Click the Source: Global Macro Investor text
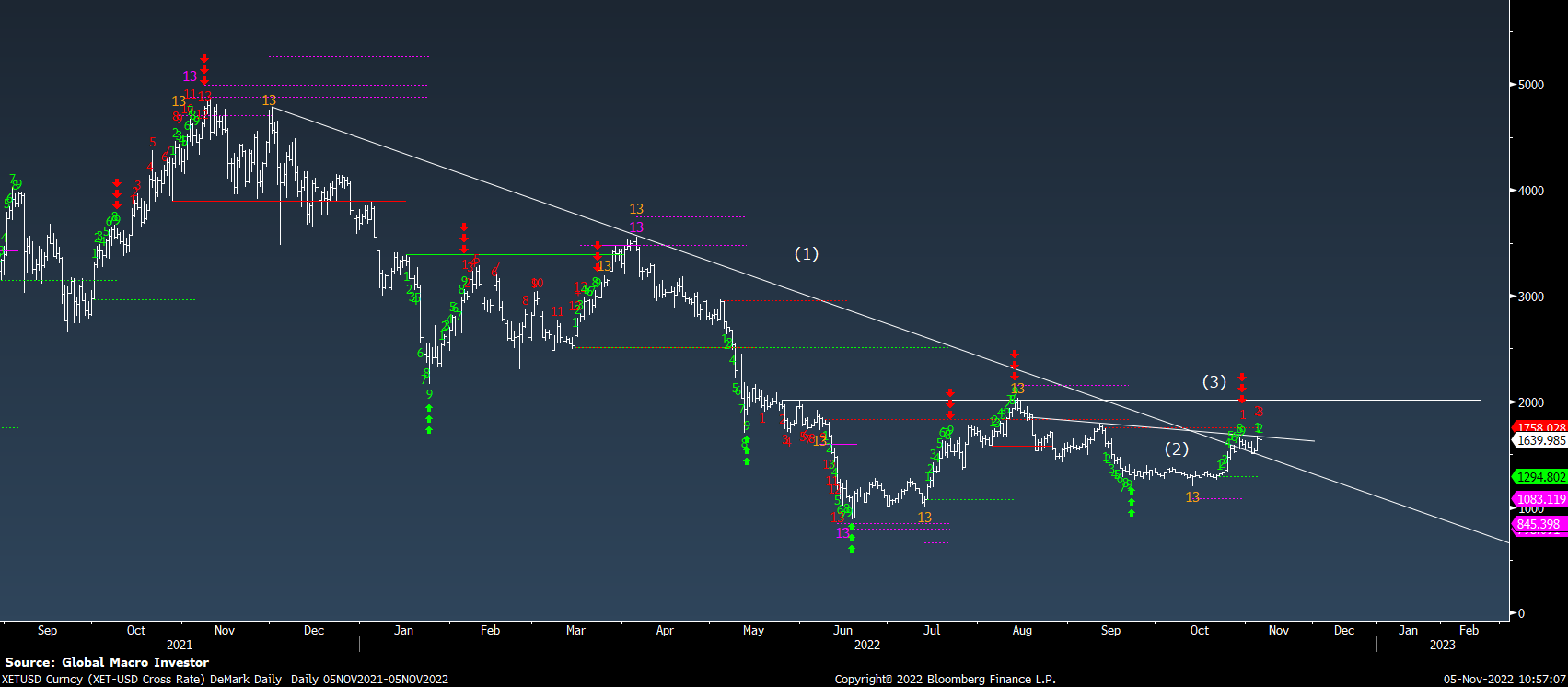Image resolution: width=1568 pixels, height=687 pixels. tap(107, 662)
